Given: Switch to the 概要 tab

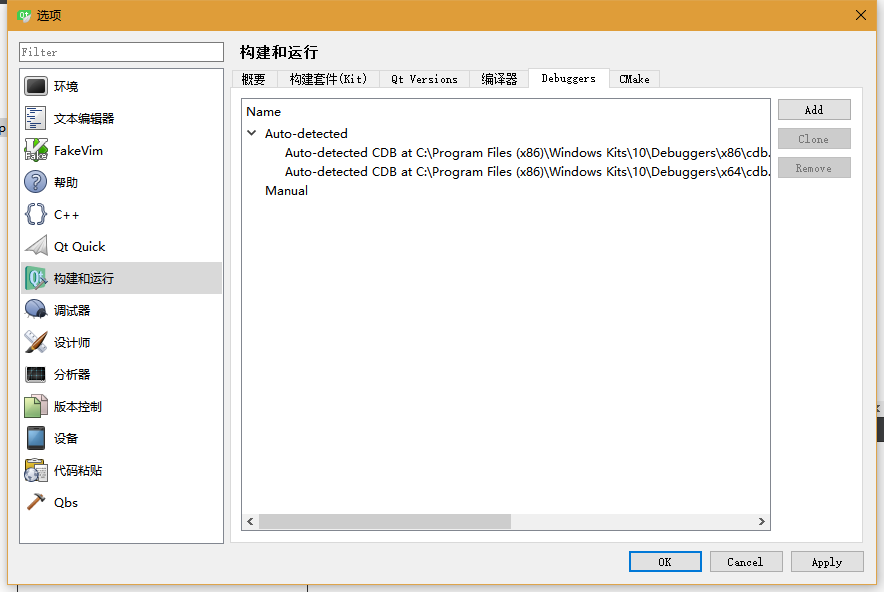Looking at the screenshot, I should (x=253, y=79).
